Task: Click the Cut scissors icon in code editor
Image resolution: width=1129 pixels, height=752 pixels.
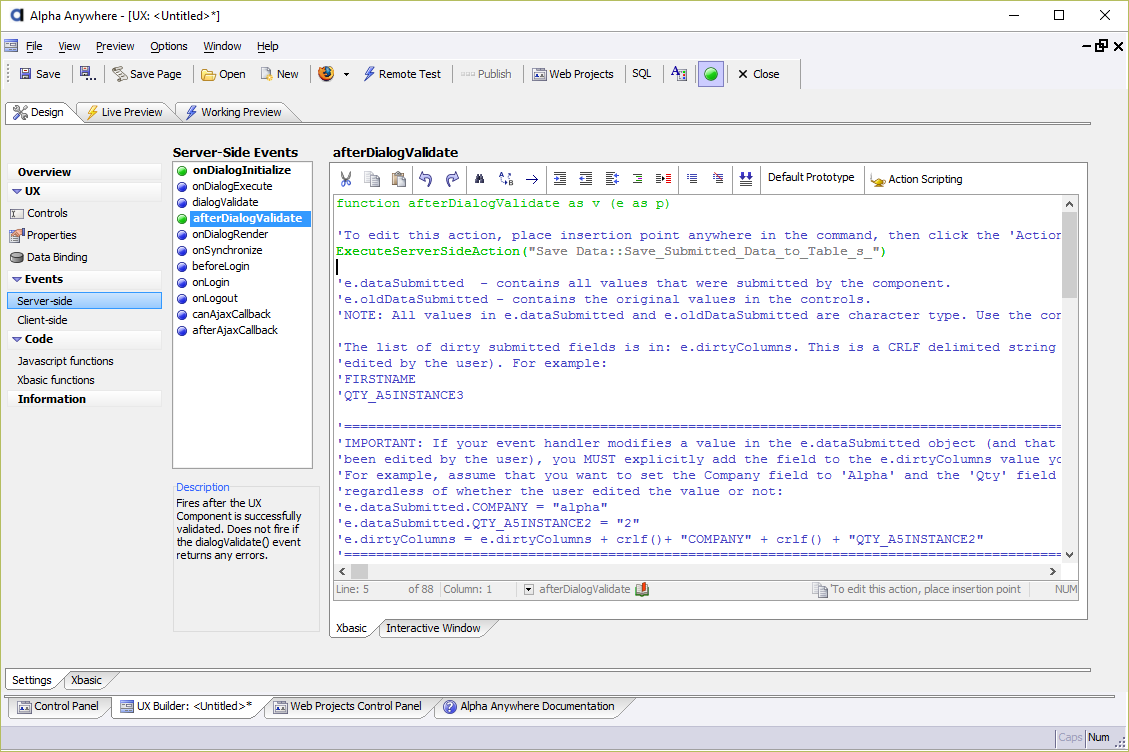Action: (346, 179)
